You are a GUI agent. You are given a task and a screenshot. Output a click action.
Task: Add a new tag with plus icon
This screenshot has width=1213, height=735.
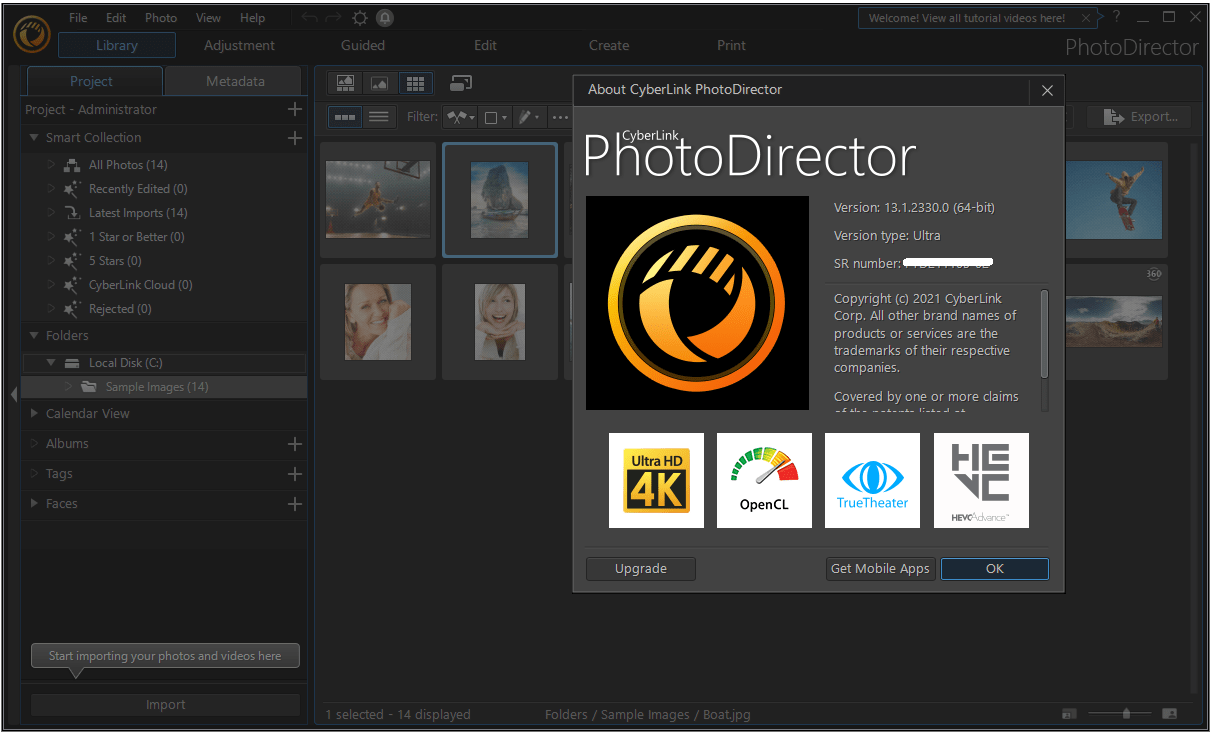pos(294,474)
